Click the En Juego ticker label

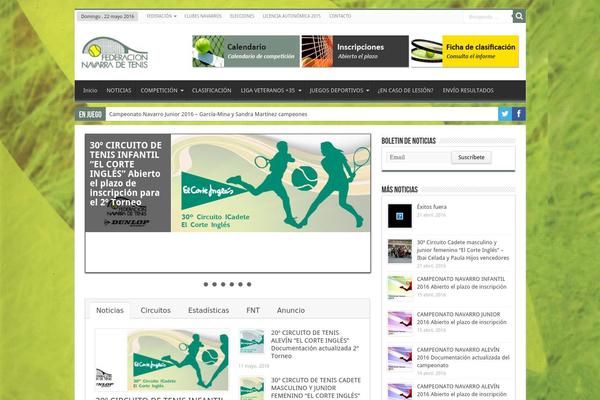click(90, 114)
